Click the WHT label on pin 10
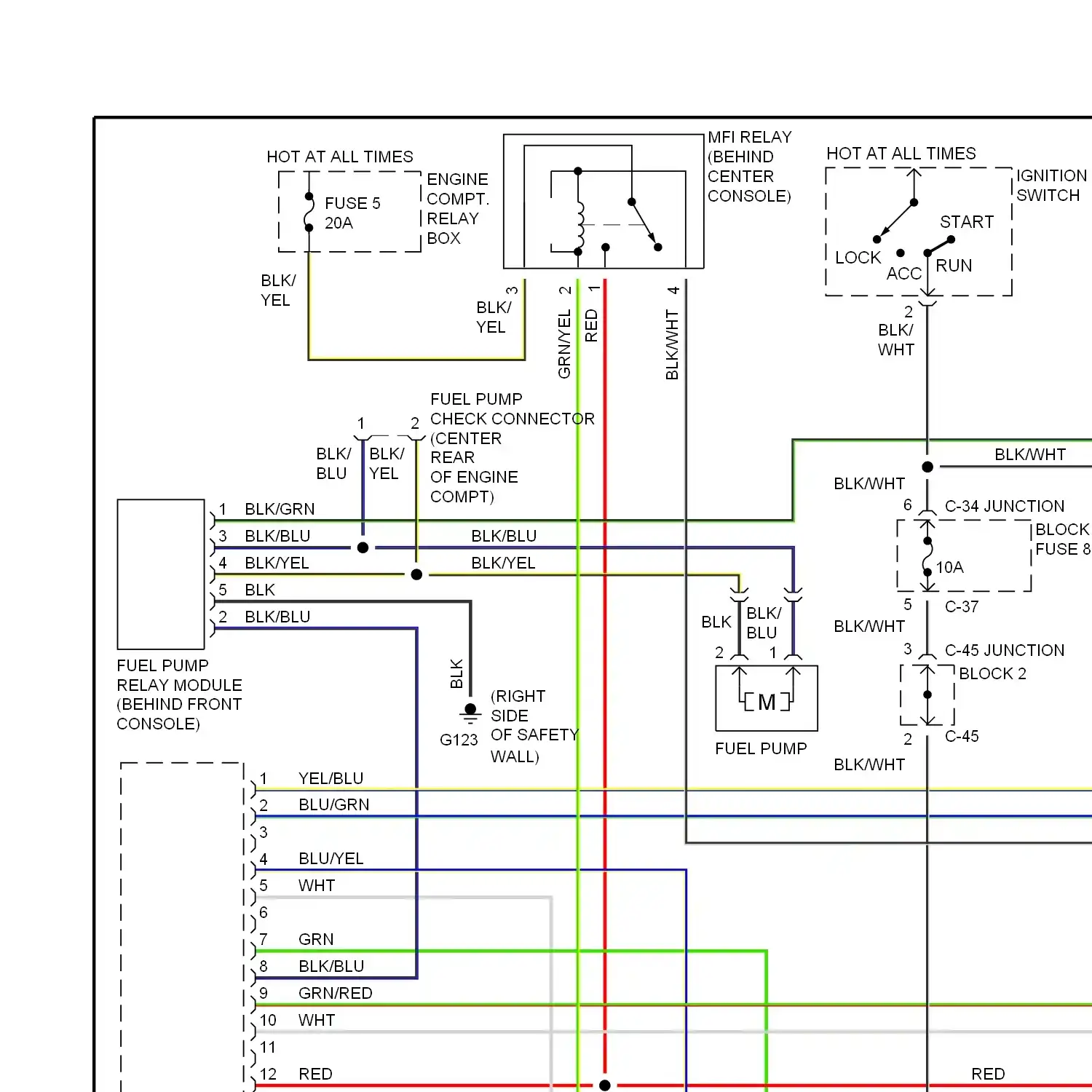Viewport: 1092px width, 1092px height. coord(317,1020)
